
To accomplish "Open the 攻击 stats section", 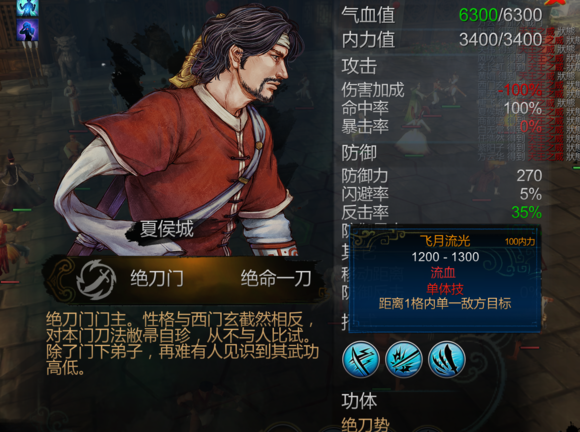I will coord(359,66).
